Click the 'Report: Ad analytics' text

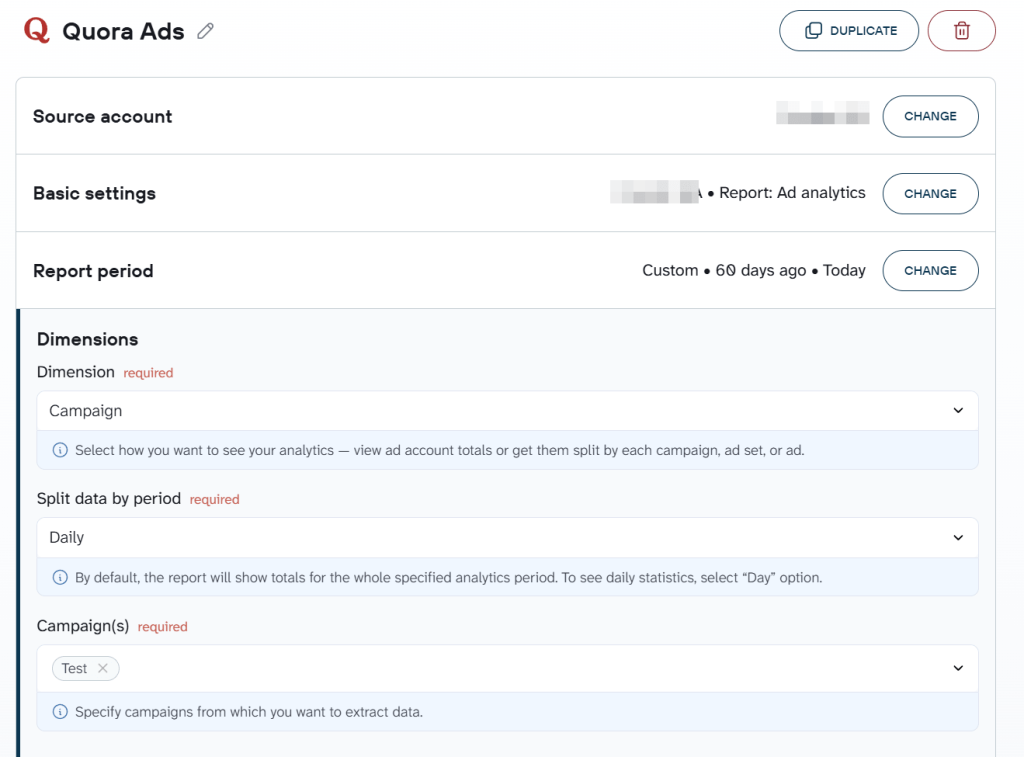click(x=792, y=193)
